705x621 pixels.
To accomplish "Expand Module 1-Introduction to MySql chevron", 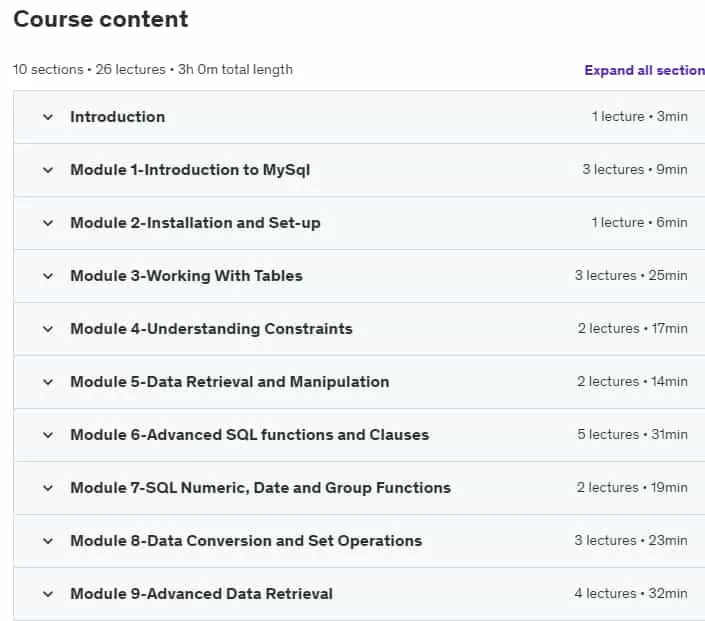I will pyautogui.click(x=48, y=170).
